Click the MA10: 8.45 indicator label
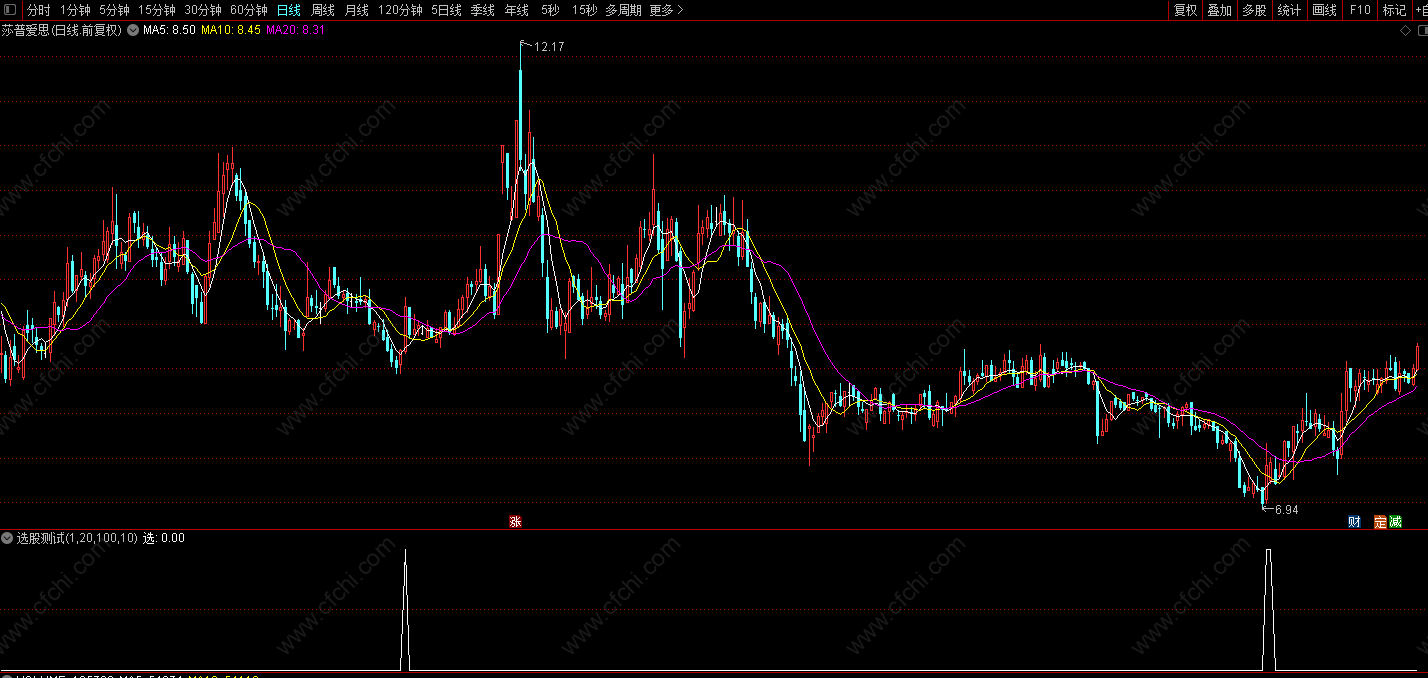This screenshot has height=678, width=1428. 231,30
